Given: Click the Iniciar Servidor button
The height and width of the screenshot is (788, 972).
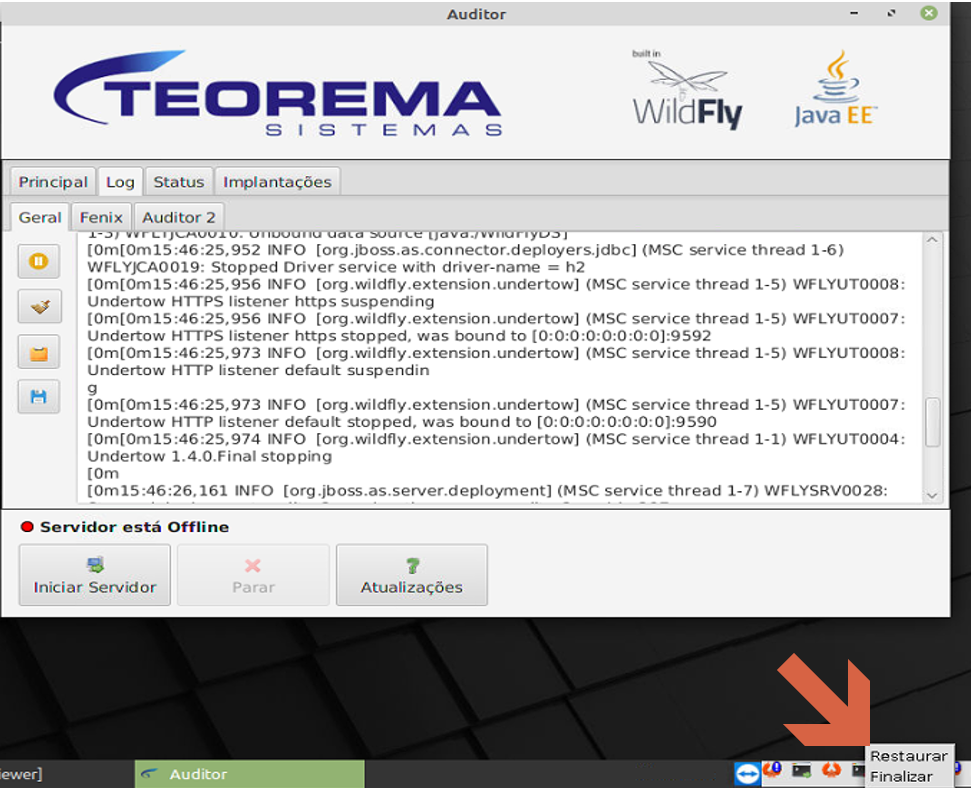Looking at the screenshot, I should click(x=94, y=575).
